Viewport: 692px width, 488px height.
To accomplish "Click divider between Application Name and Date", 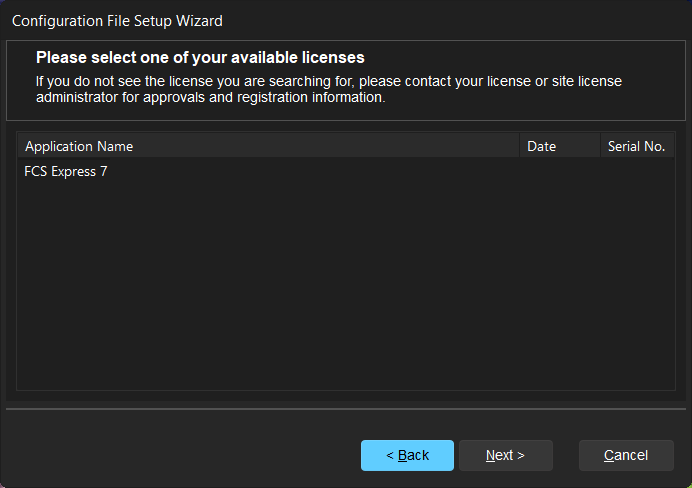I will click(x=520, y=146).
